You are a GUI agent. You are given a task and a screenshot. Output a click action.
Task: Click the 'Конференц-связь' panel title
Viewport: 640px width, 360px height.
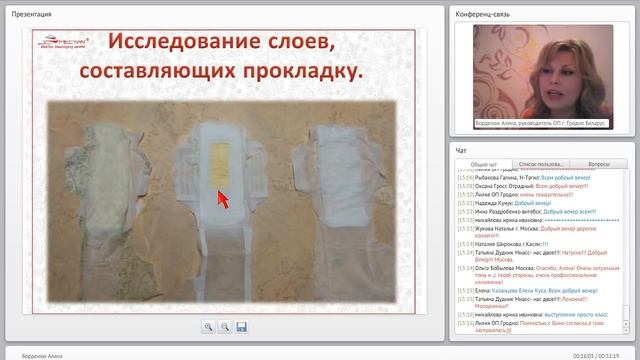(482, 14)
